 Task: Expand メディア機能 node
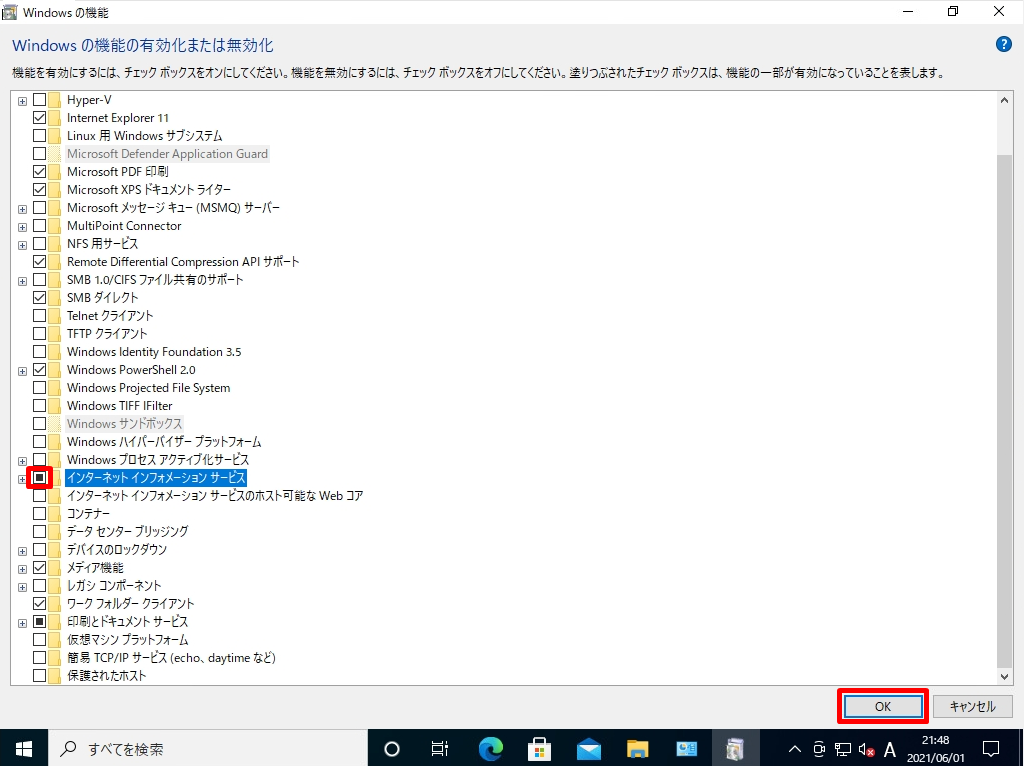[22, 569]
